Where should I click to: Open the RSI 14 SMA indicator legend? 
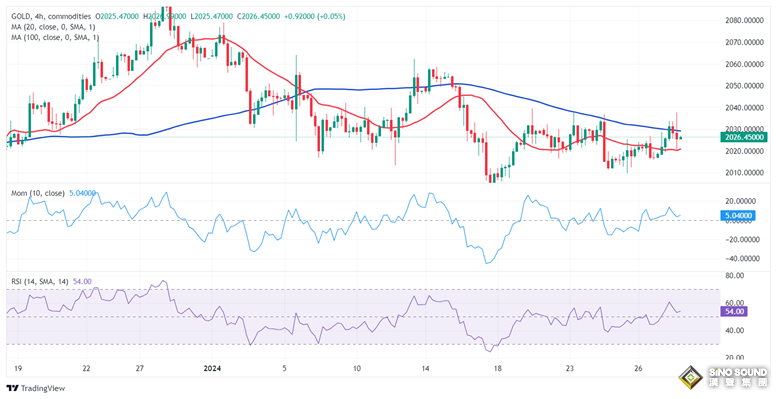pyautogui.click(x=41, y=282)
